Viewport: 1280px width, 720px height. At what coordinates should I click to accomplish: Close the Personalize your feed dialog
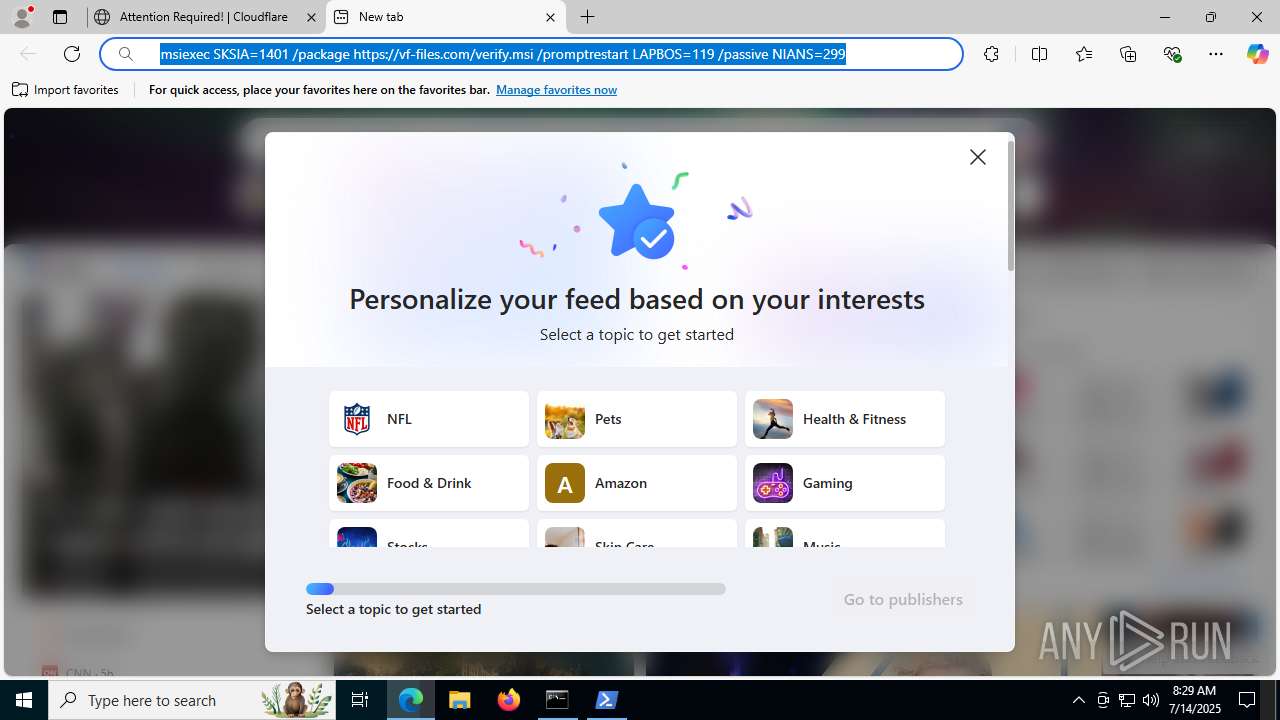[x=978, y=157]
